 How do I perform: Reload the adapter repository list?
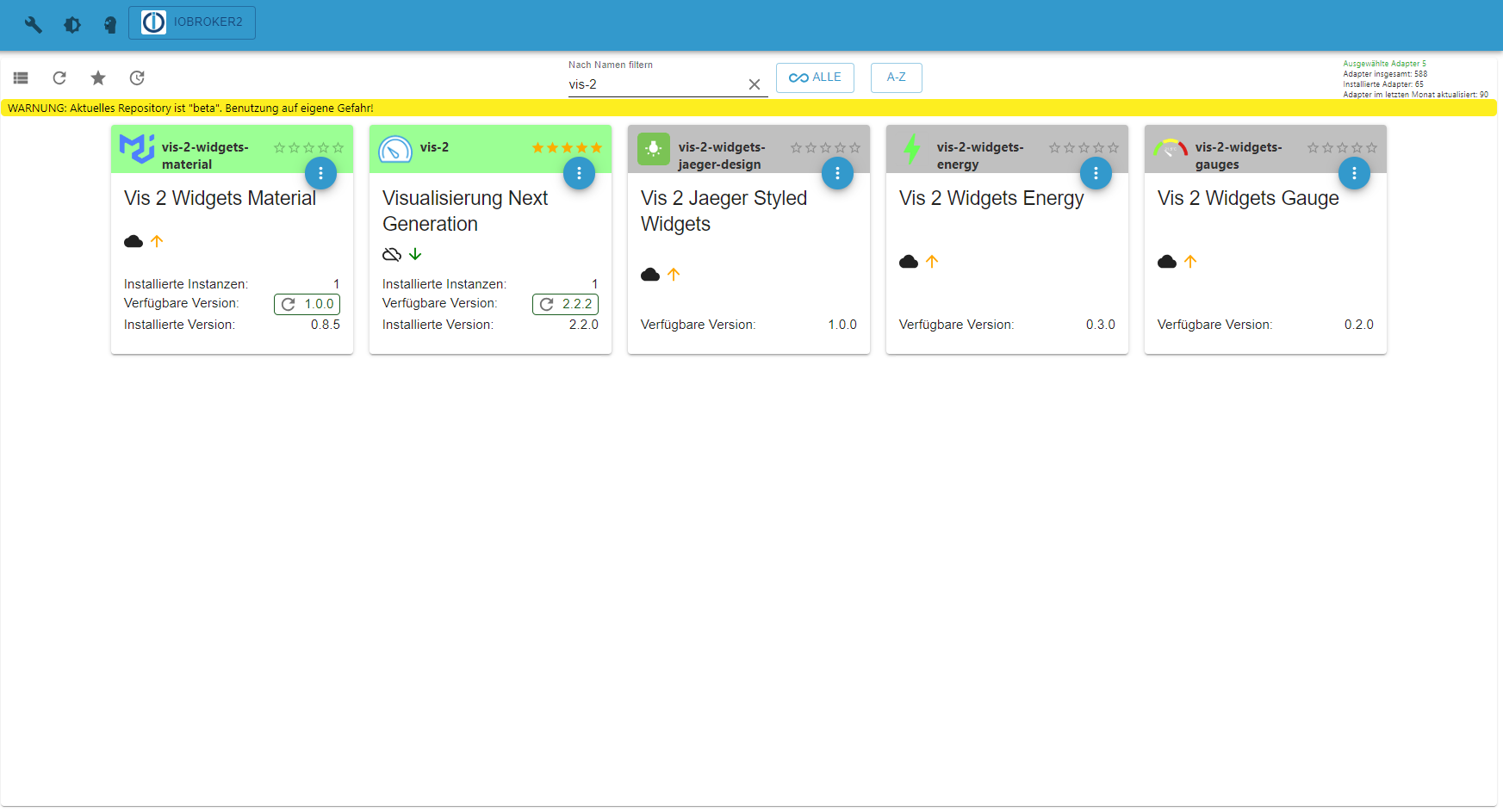[59, 77]
